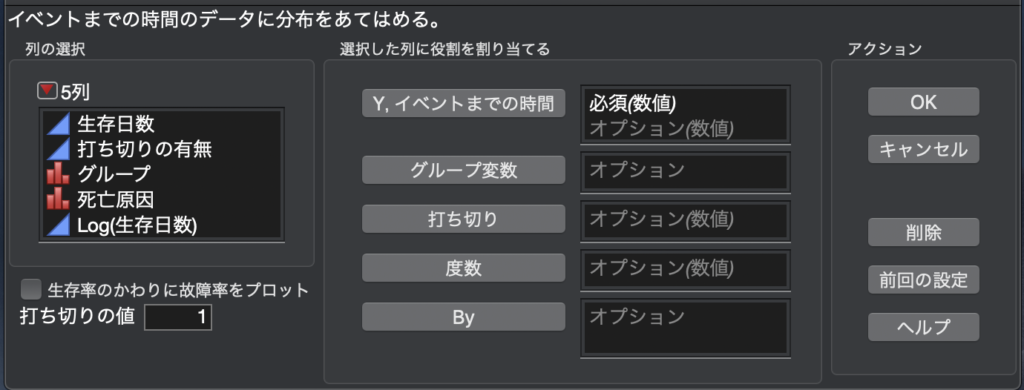The width and height of the screenshot is (1024, 390).
Task: Enable 生存率のかわりに故障率をプロット checkbox
Action: [x=31, y=289]
